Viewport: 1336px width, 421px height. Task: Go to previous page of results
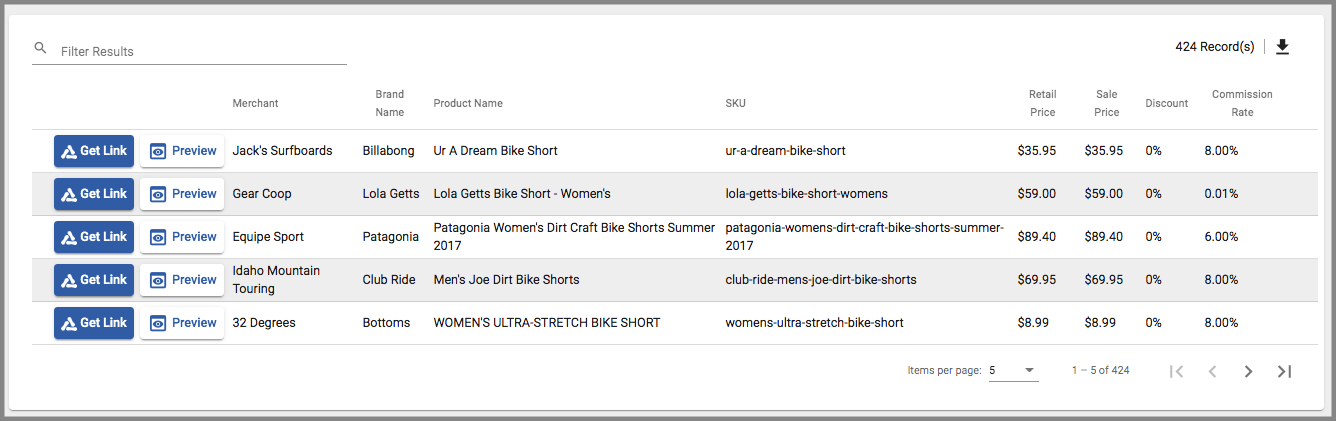1212,371
